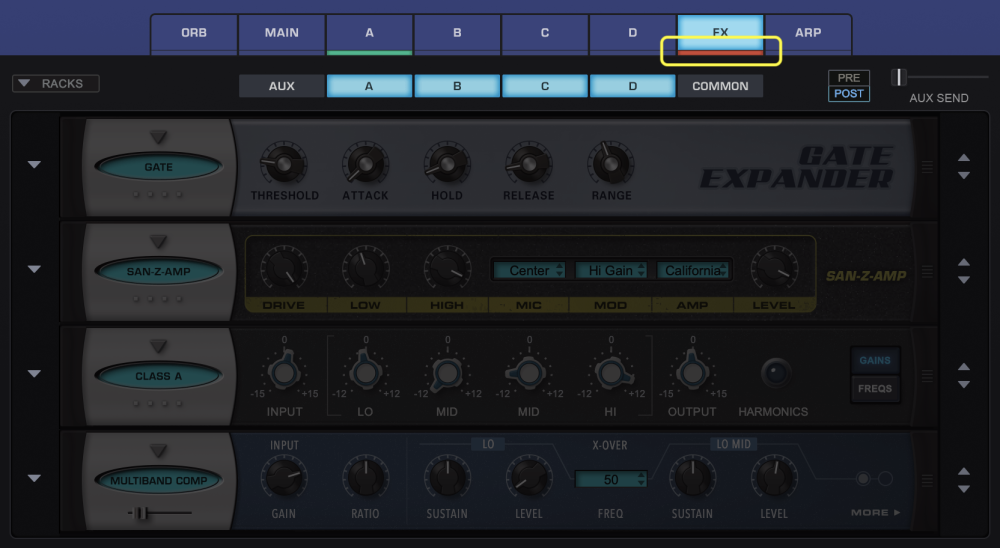Viewport: 1000px width, 548px height.
Task: Click the San-Z-Amp Drive knob
Action: 284,269
